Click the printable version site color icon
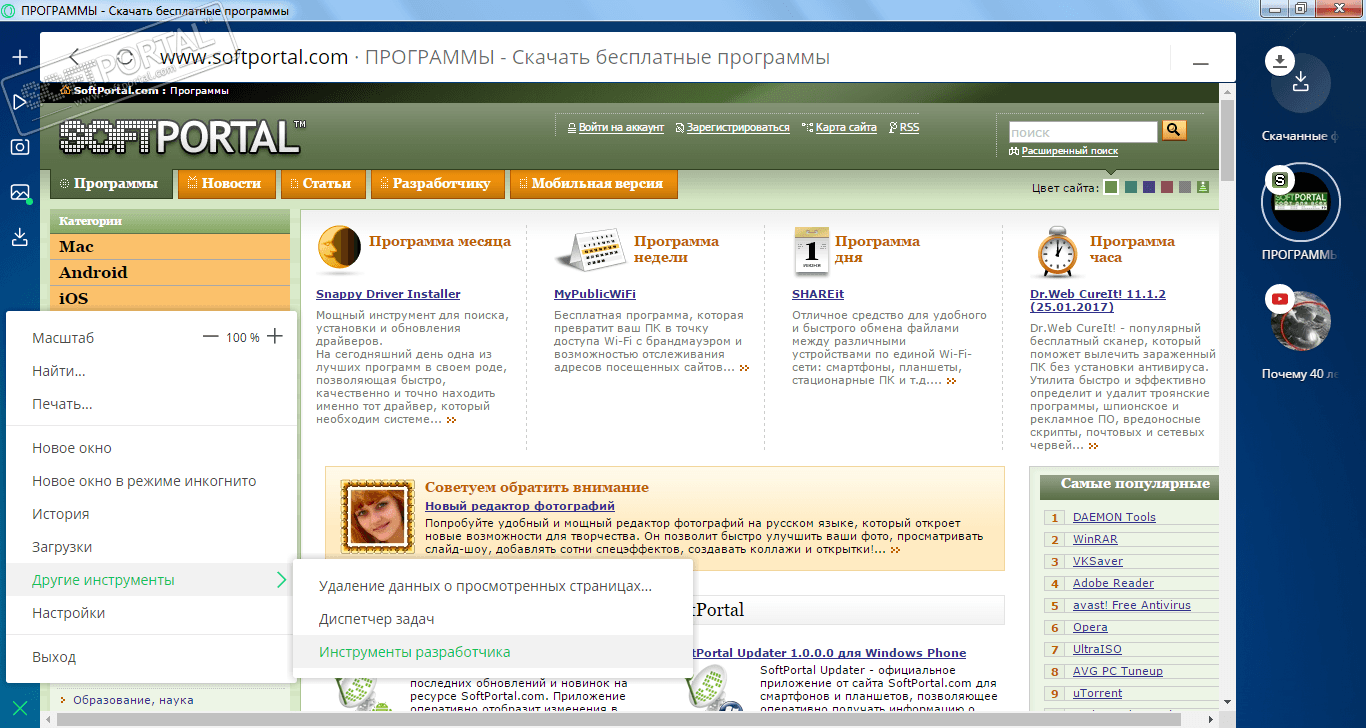This screenshot has height=728, width=1366. point(1202,187)
